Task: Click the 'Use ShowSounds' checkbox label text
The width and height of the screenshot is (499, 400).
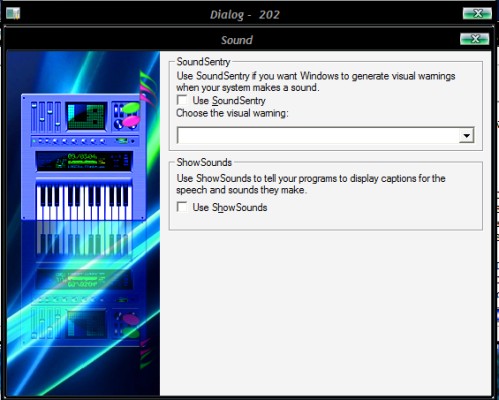Action: 230,207
